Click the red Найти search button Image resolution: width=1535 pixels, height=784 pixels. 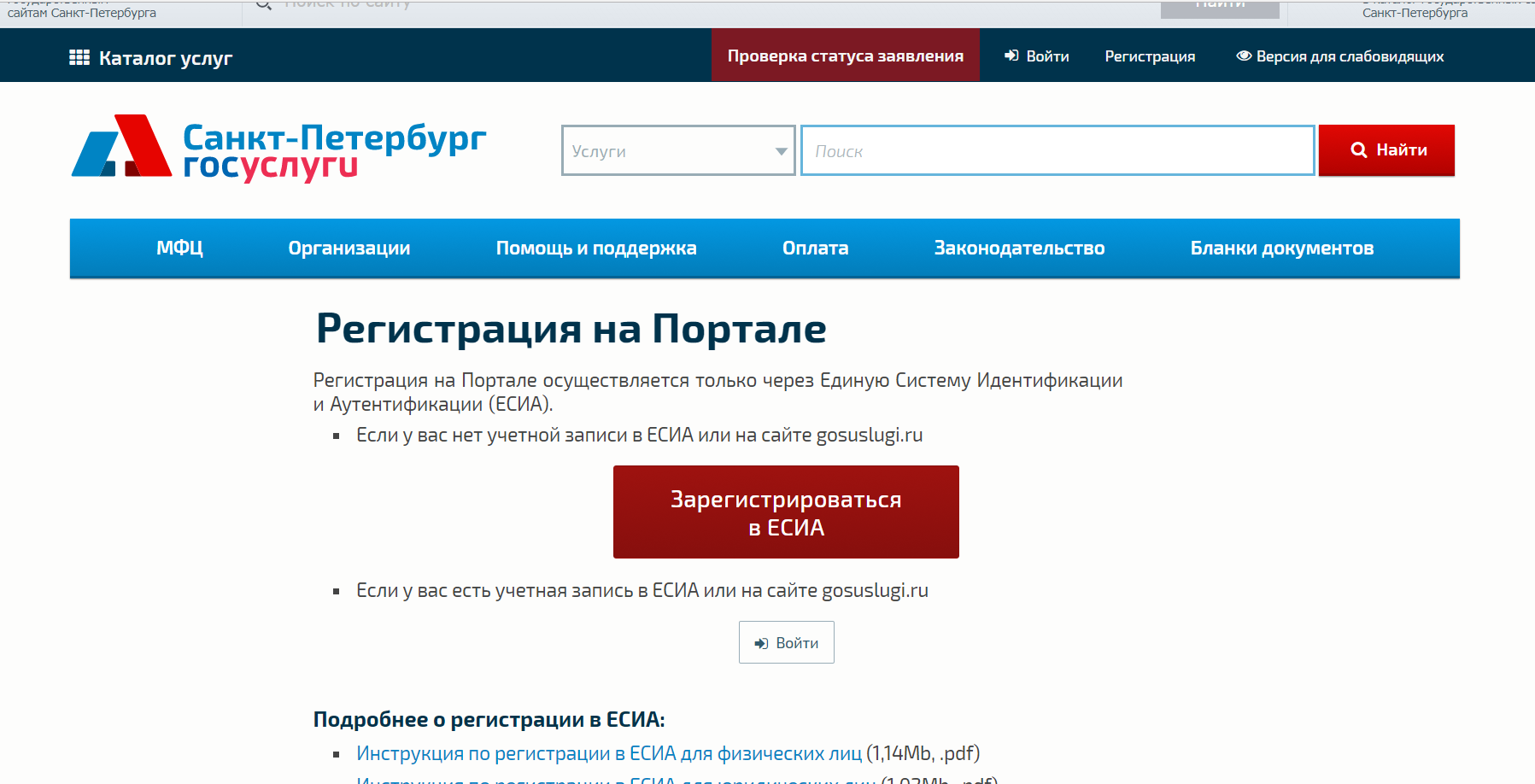[1386, 150]
